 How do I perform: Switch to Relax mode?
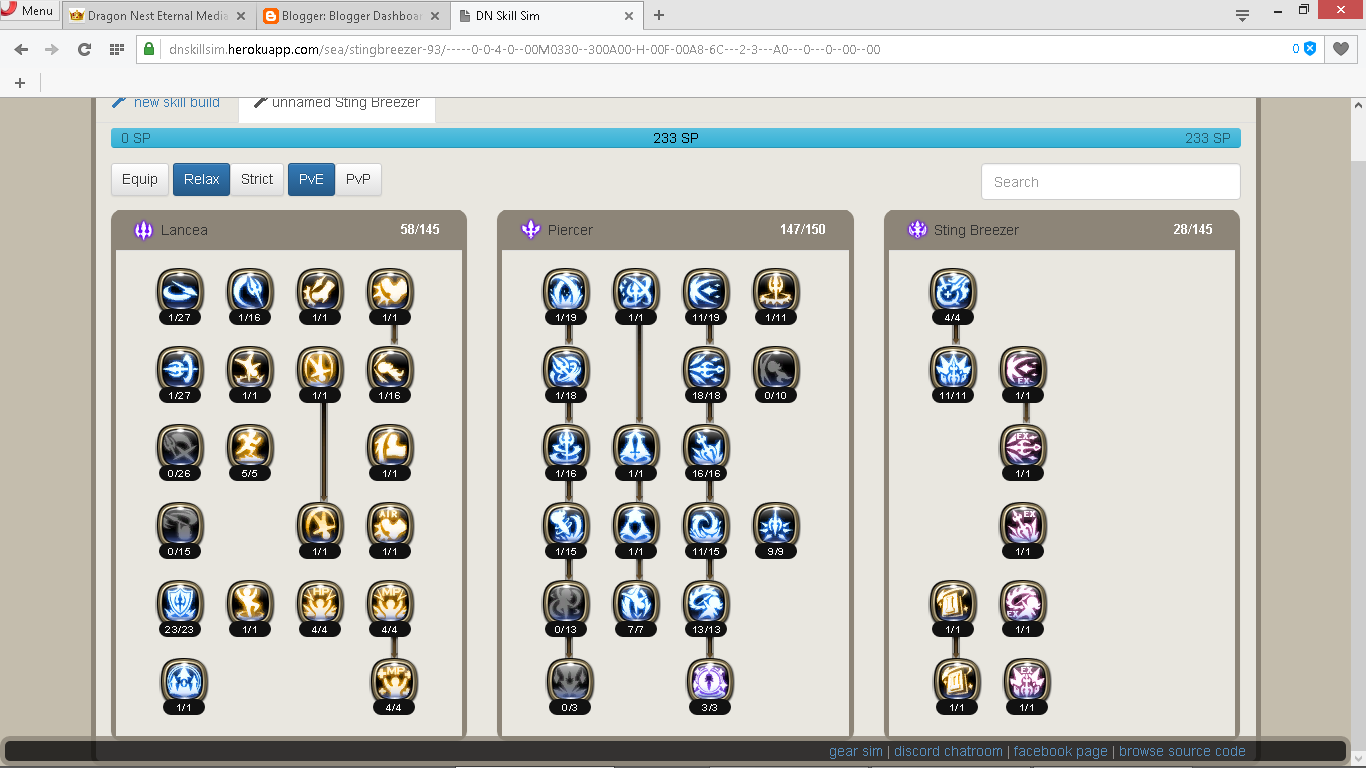coord(202,179)
